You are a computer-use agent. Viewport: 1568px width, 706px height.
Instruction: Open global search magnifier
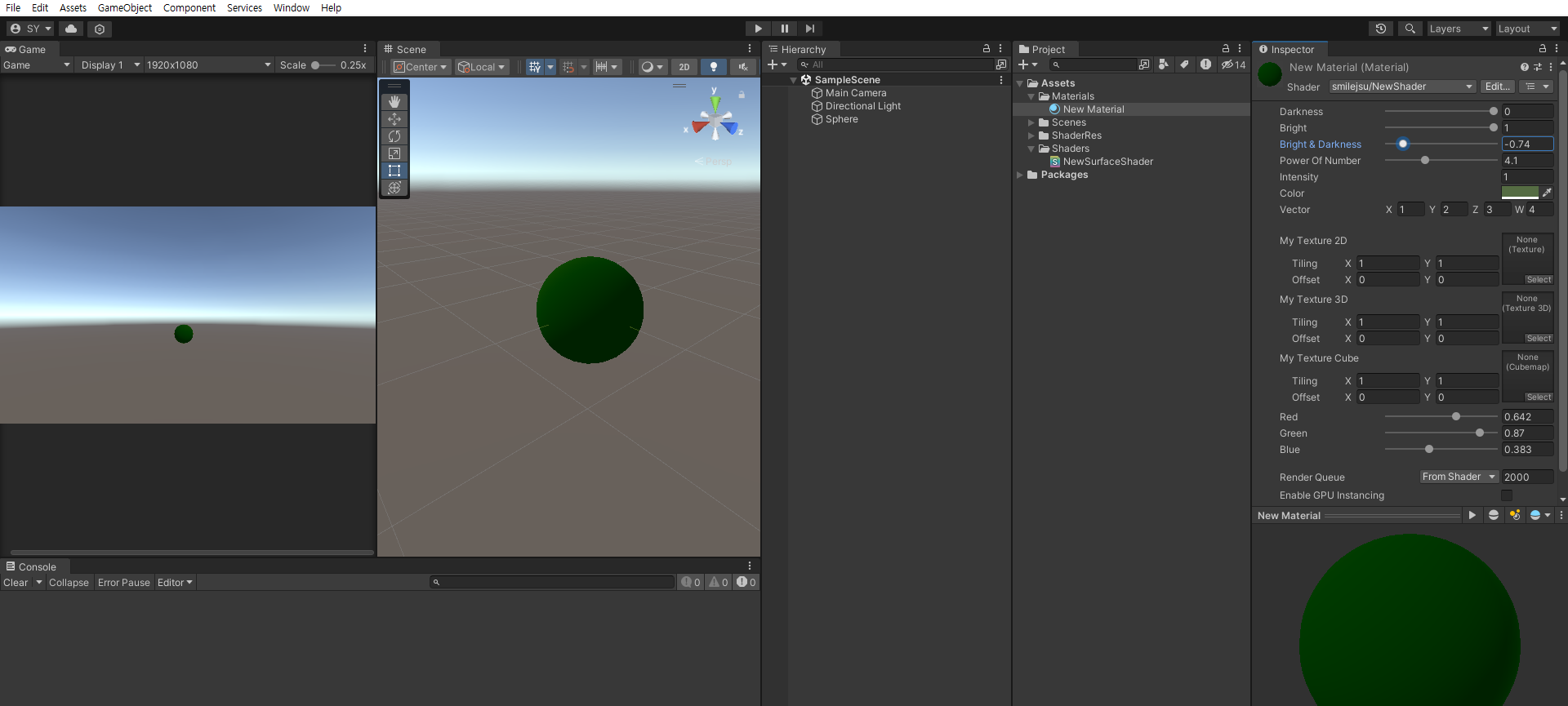pyautogui.click(x=1410, y=29)
